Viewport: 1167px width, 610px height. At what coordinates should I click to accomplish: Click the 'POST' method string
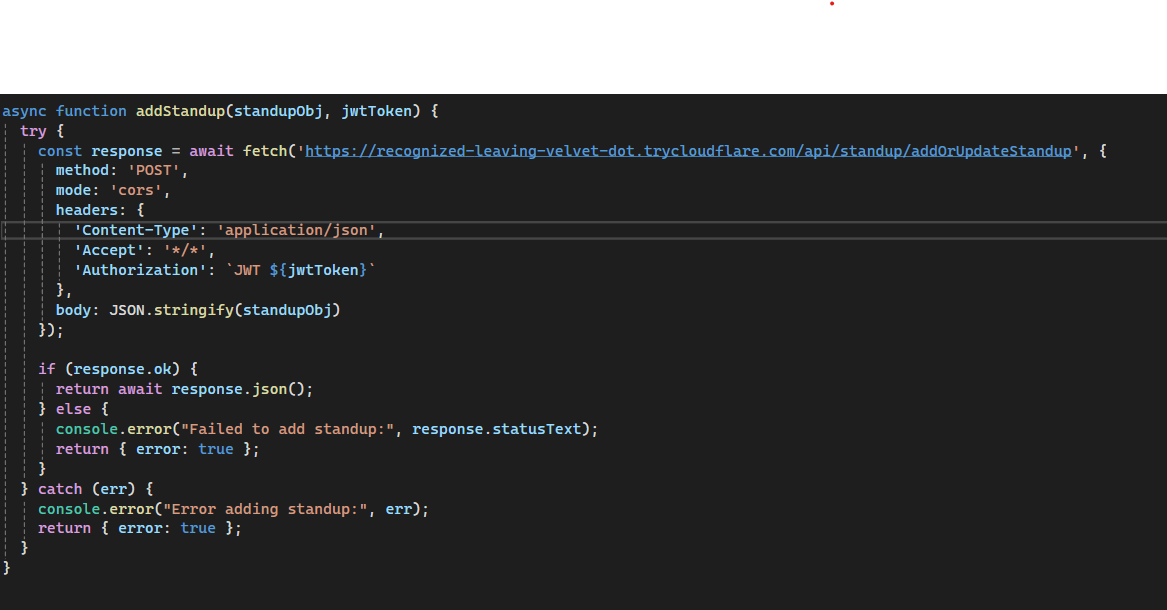click(x=153, y=170)
